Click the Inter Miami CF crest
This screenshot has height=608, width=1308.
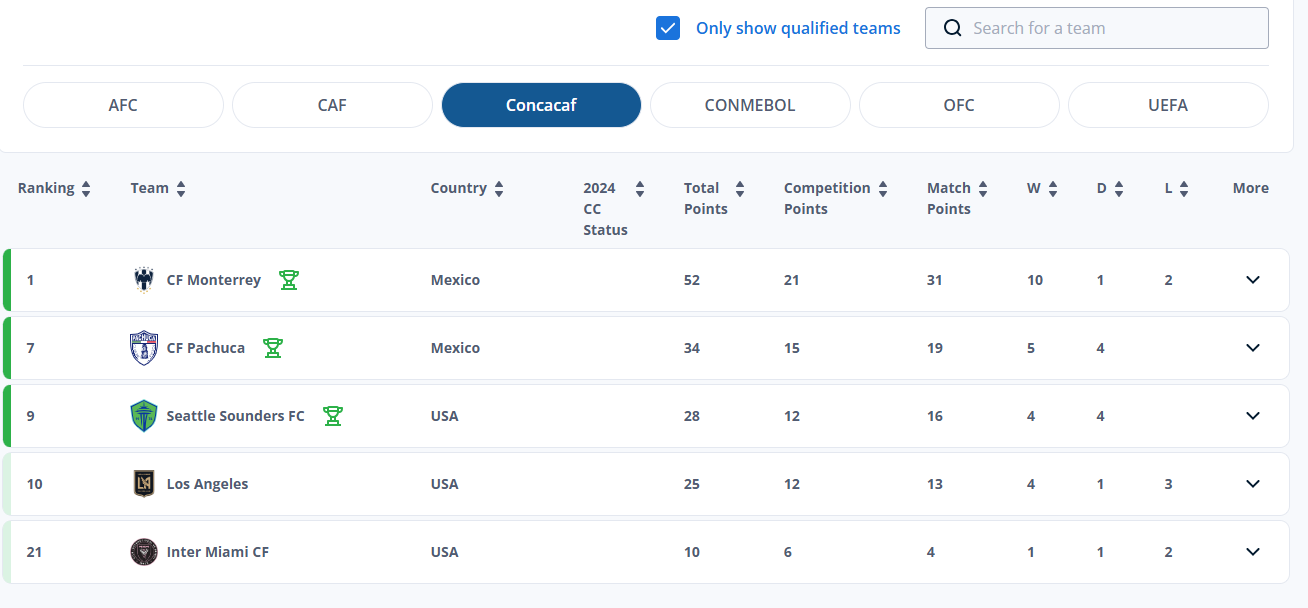pos(144,552)
